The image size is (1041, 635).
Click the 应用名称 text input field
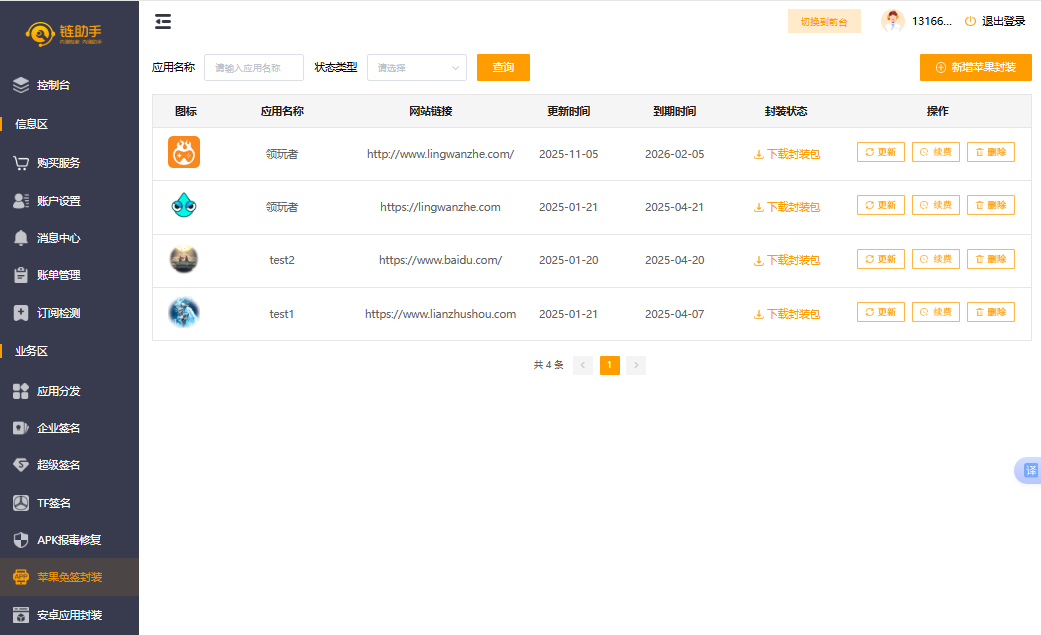tap(254, 68)
